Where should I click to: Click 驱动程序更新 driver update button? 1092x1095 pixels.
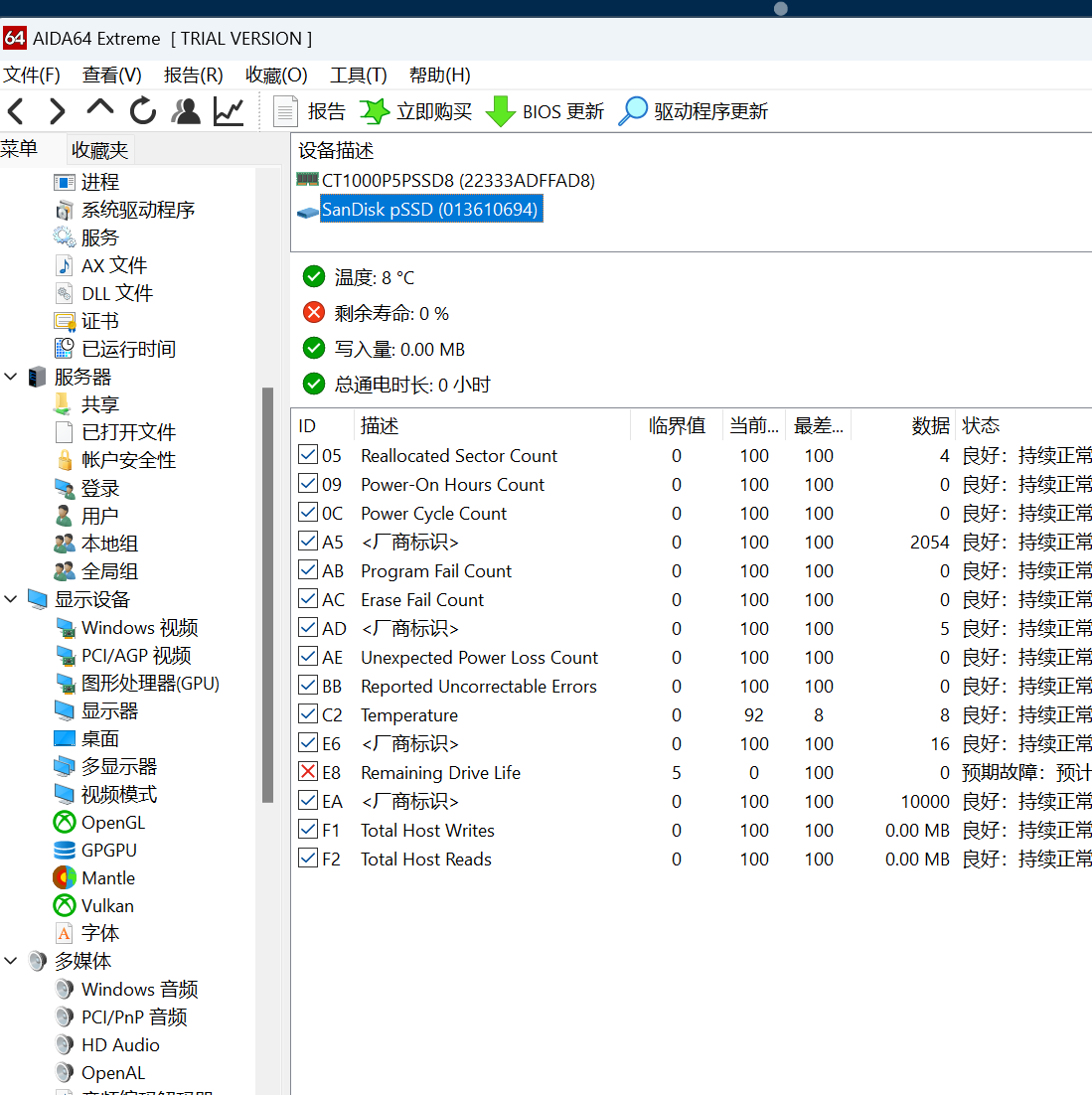(x=694, y=111)
